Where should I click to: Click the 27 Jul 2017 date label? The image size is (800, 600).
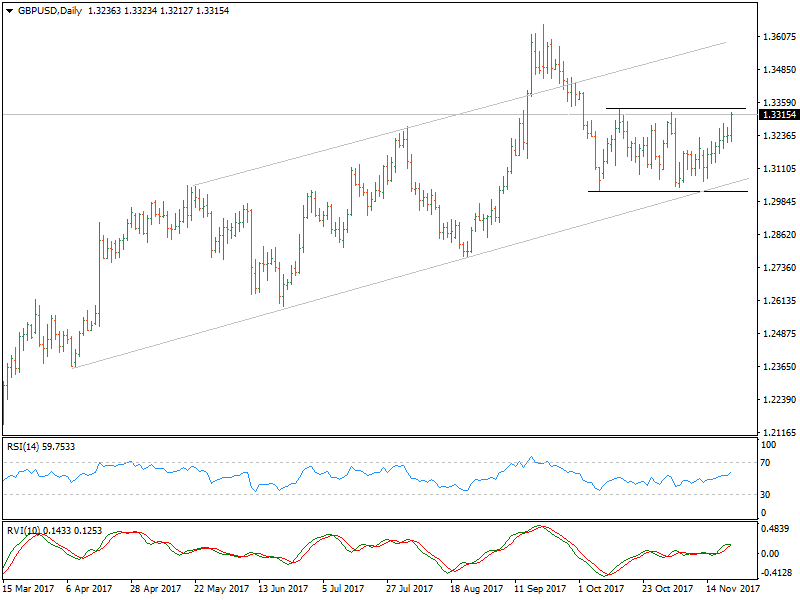411,591
